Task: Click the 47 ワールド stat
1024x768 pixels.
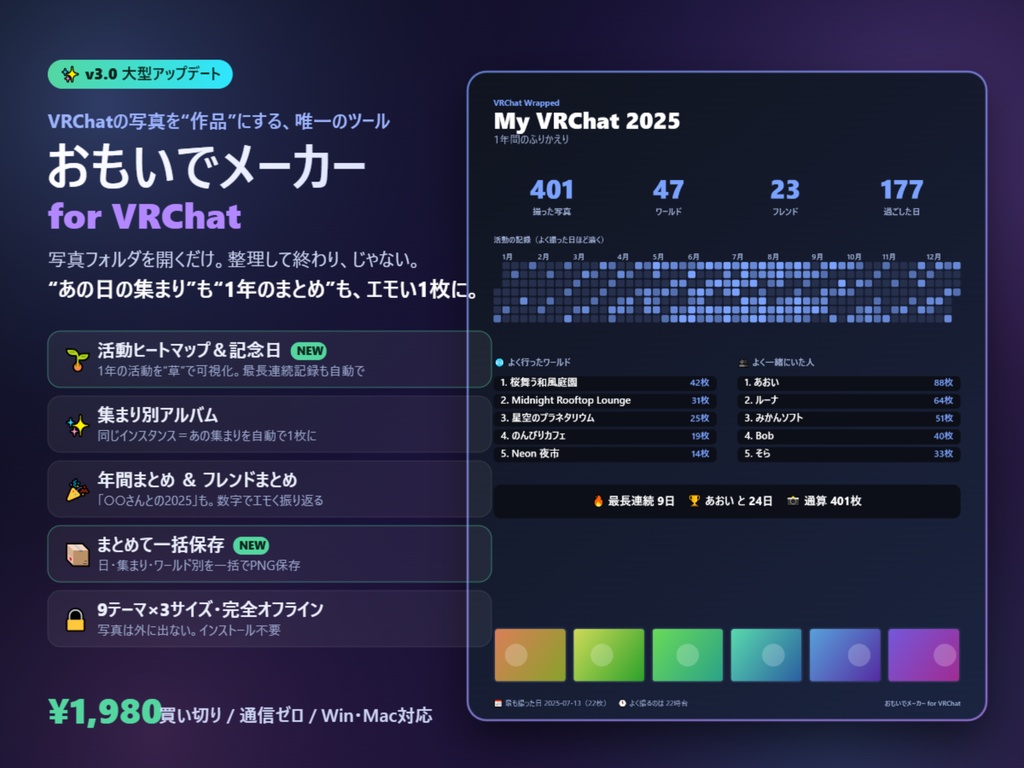Action: coord(668,197)
